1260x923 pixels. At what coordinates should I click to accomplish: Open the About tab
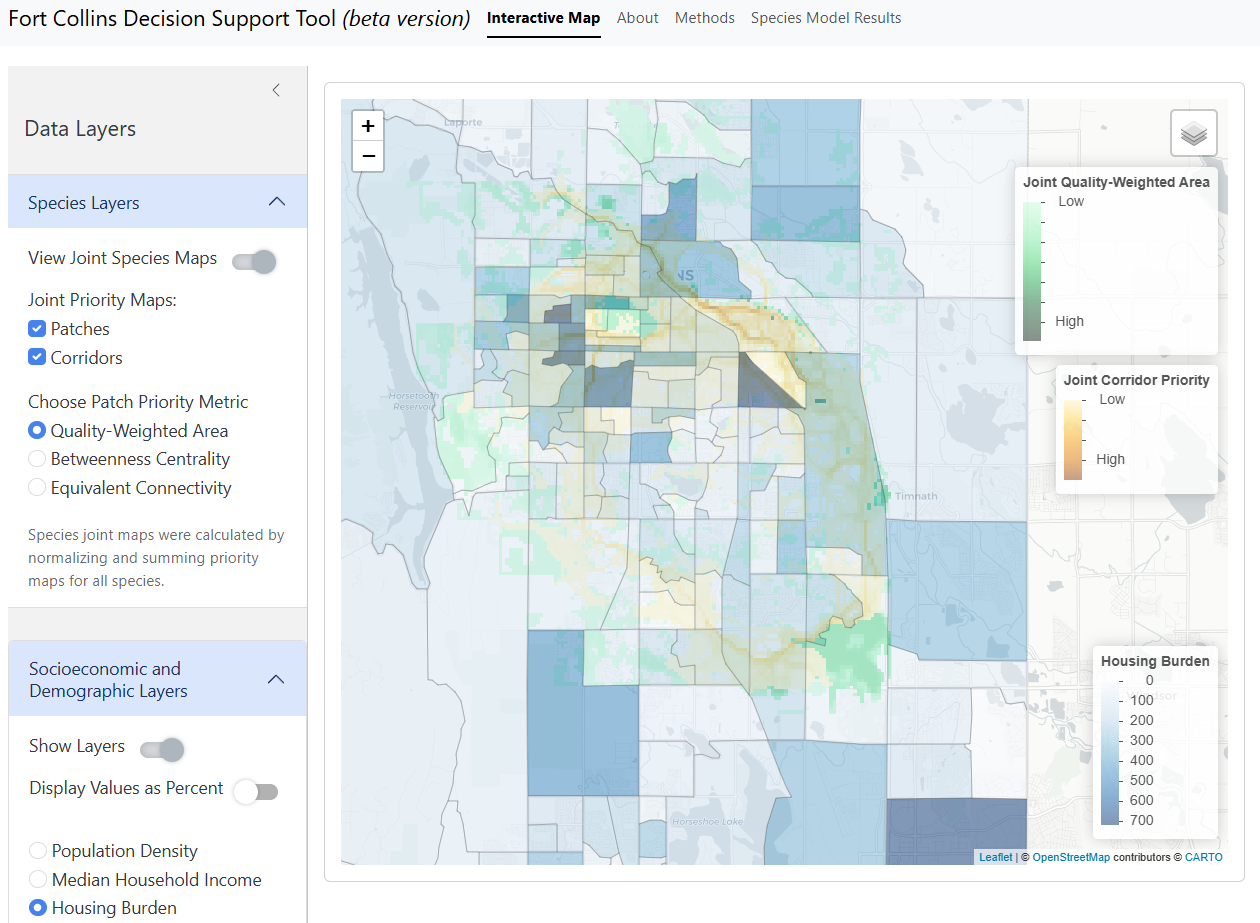(x=637, y=18)
